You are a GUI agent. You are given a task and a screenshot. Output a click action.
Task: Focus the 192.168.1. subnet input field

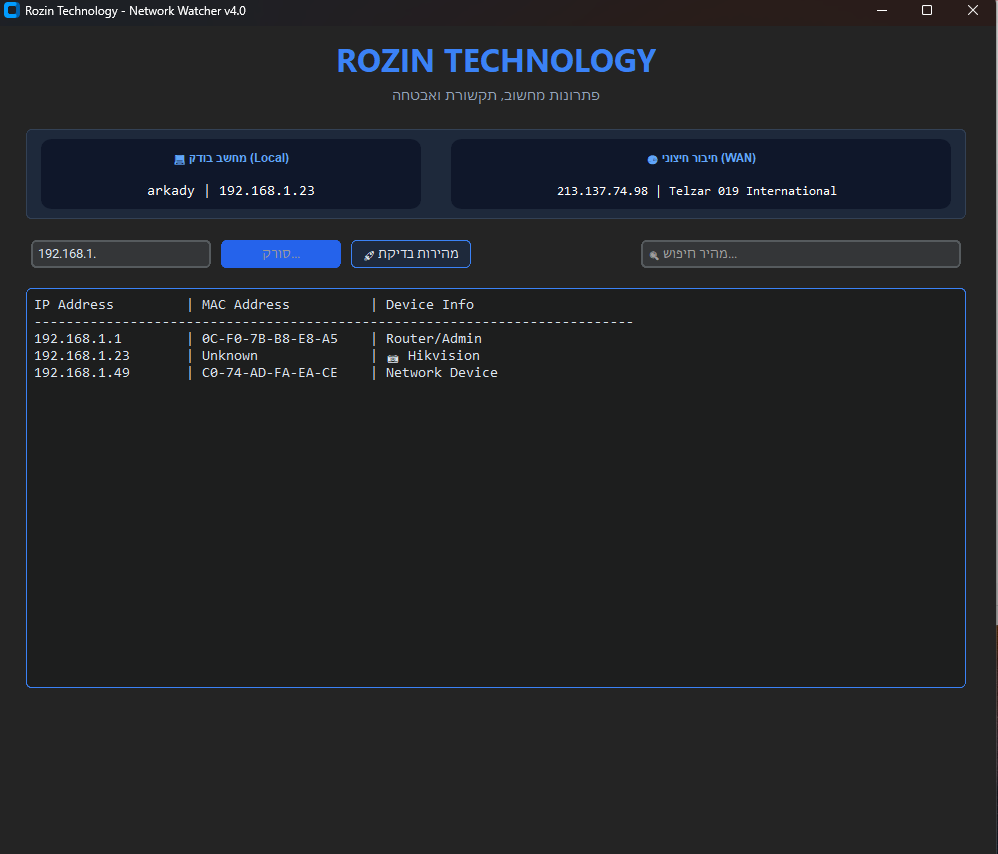(120, 254)
